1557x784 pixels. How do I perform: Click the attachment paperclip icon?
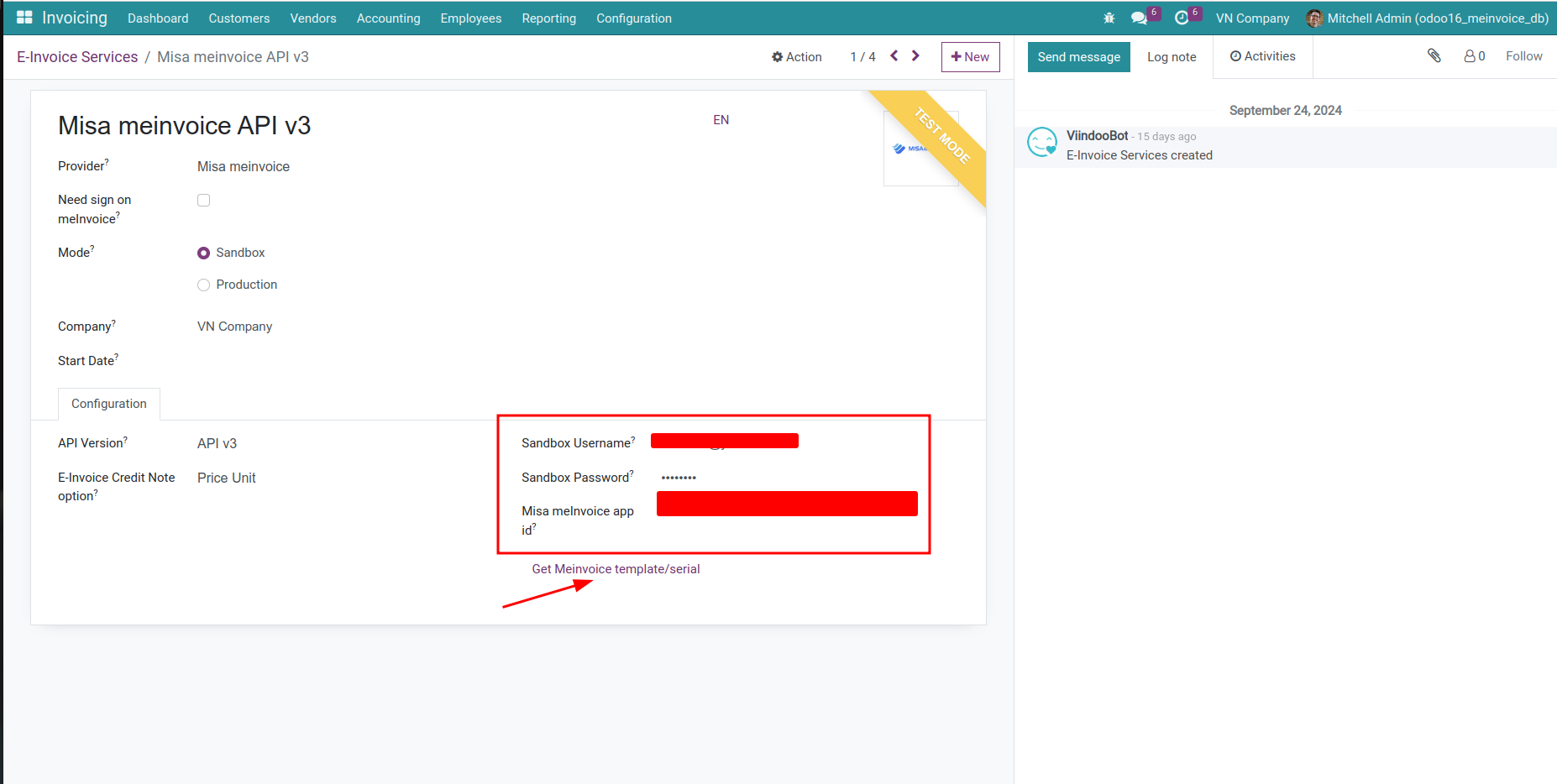tap(1434, 55)
